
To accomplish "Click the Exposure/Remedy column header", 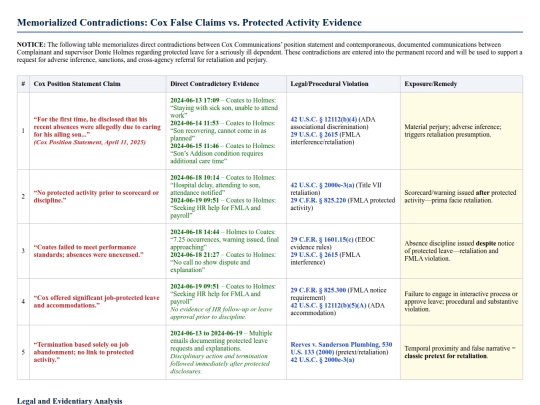I will [430, 84].
